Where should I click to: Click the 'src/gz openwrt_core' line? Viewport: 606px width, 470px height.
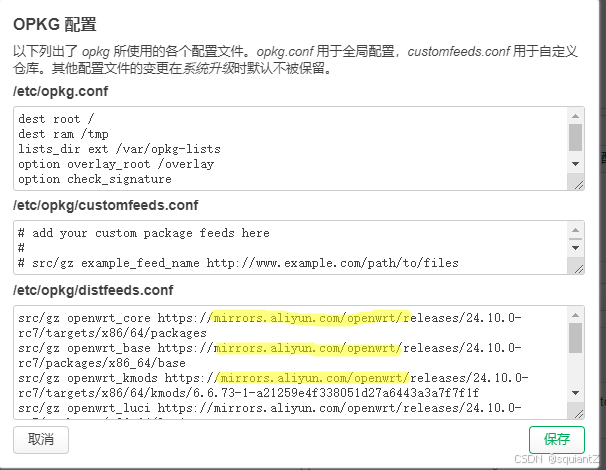pos(270,318)
